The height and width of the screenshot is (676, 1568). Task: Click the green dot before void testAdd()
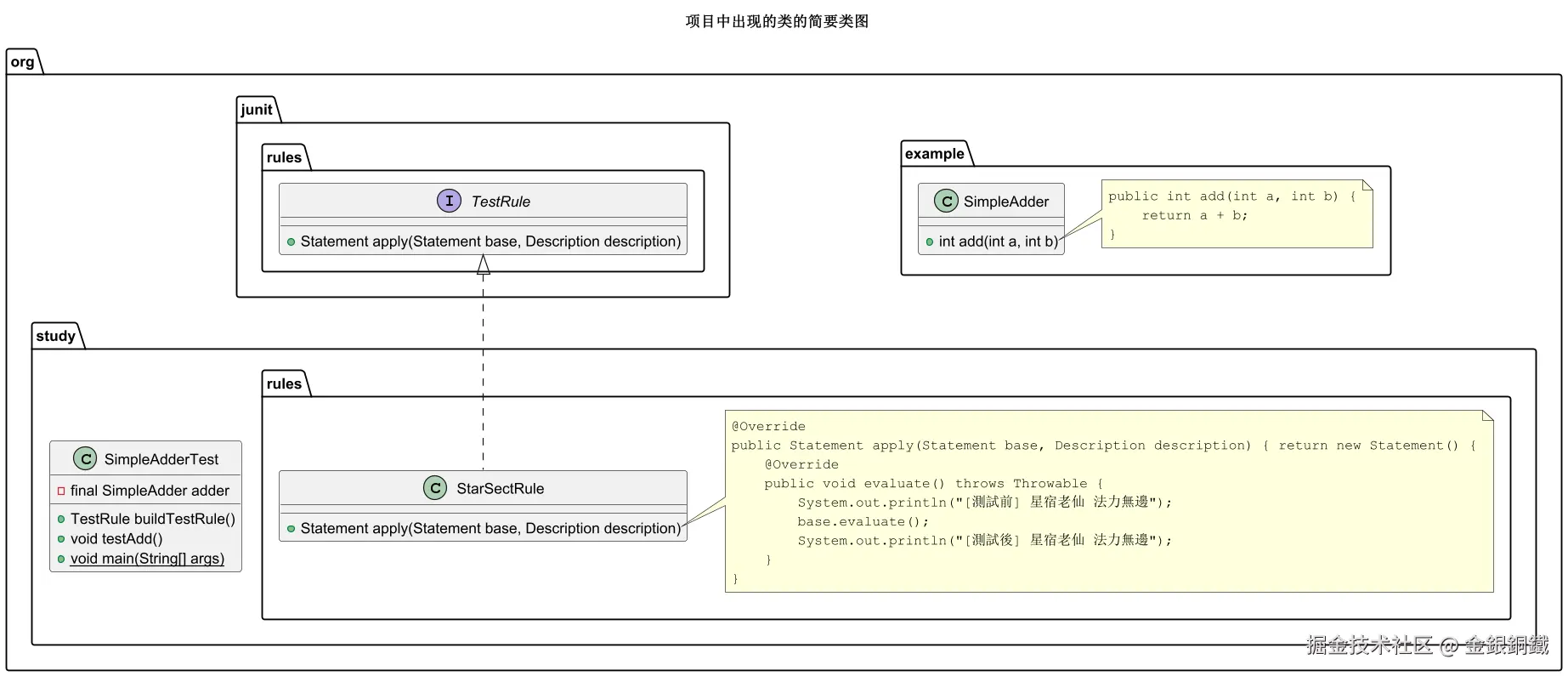click(x=61, y=539)
